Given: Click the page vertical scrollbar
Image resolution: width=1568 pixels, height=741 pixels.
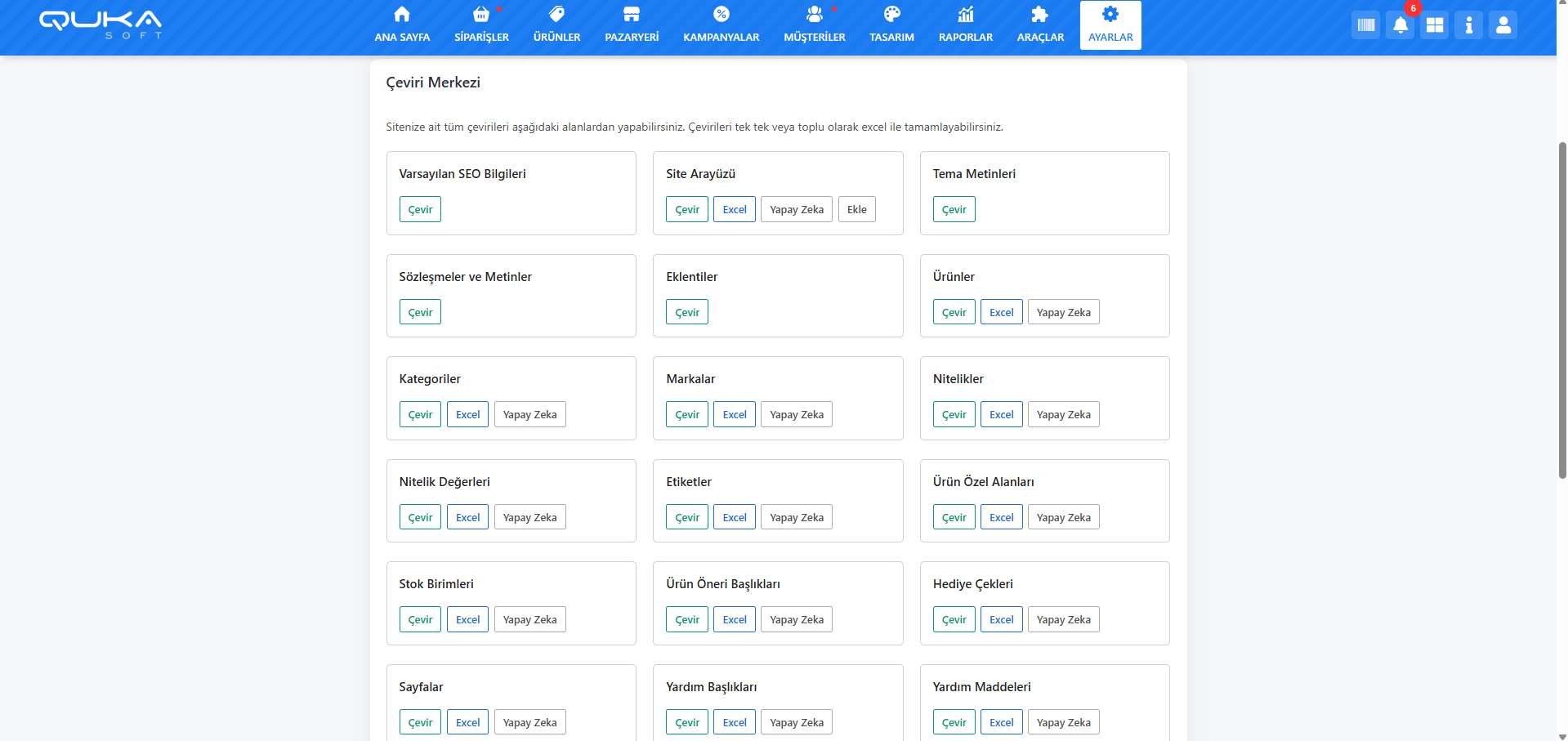Looking at the screenshot, I should click(1561, 310).
